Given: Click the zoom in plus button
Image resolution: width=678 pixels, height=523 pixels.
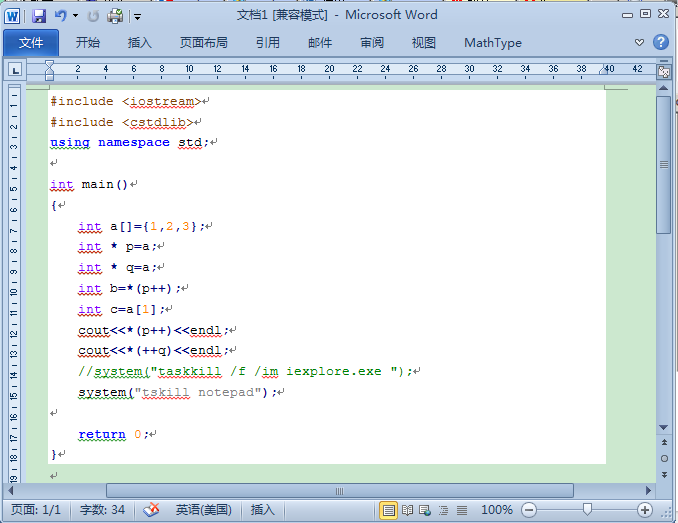Looking at the screenshot, I should 645,510.
